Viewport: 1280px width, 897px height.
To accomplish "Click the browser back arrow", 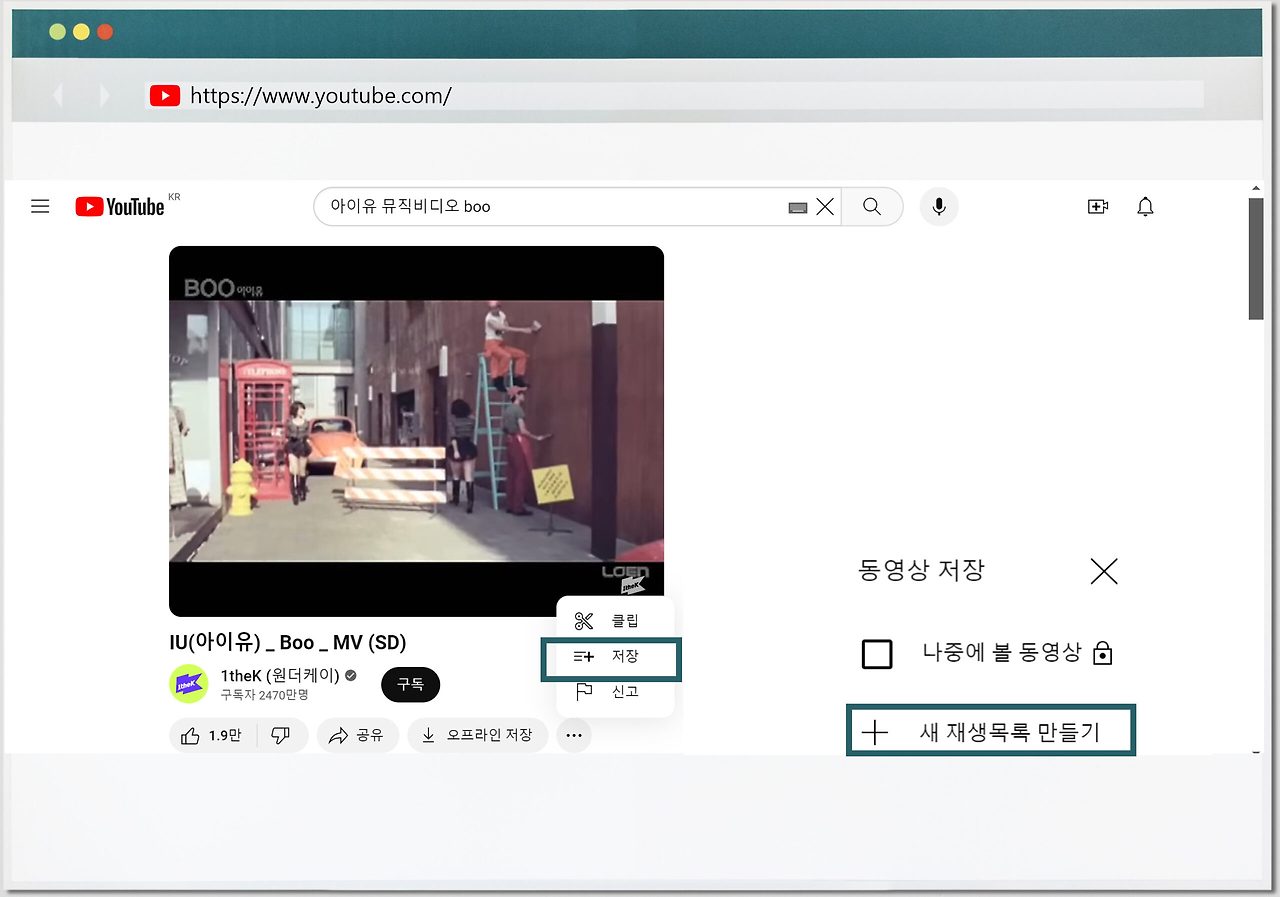I will pos(58,96).
